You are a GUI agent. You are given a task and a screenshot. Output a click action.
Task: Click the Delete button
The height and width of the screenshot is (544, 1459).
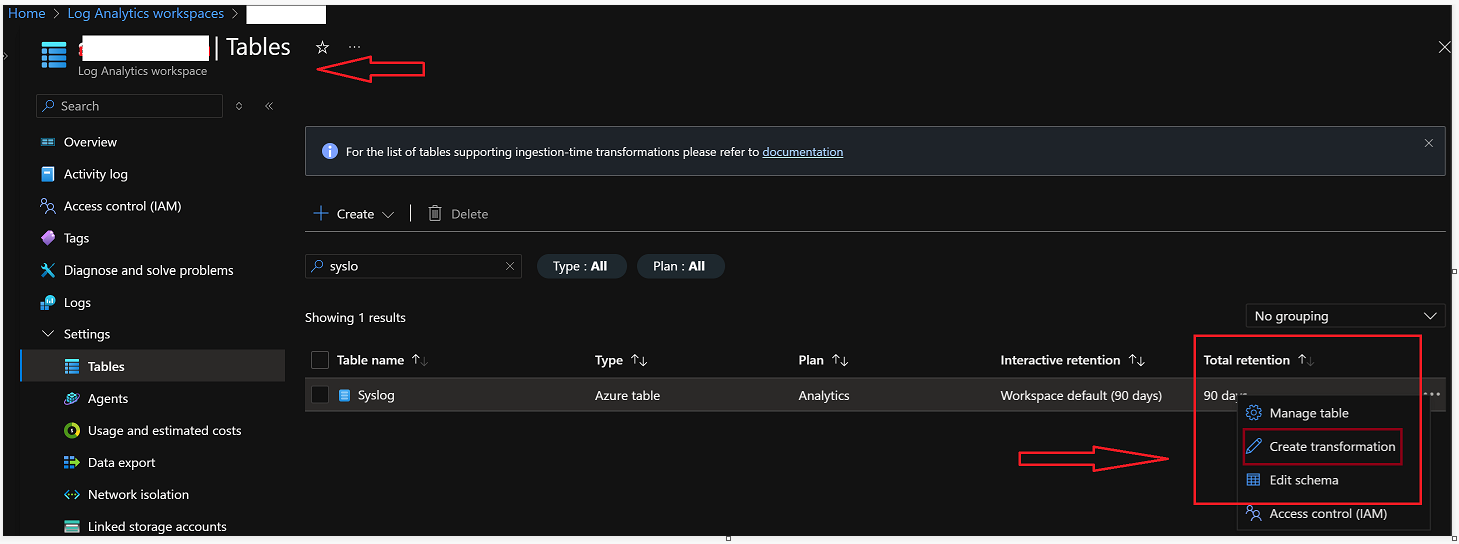pyautogui.click(x=458, y=214)
